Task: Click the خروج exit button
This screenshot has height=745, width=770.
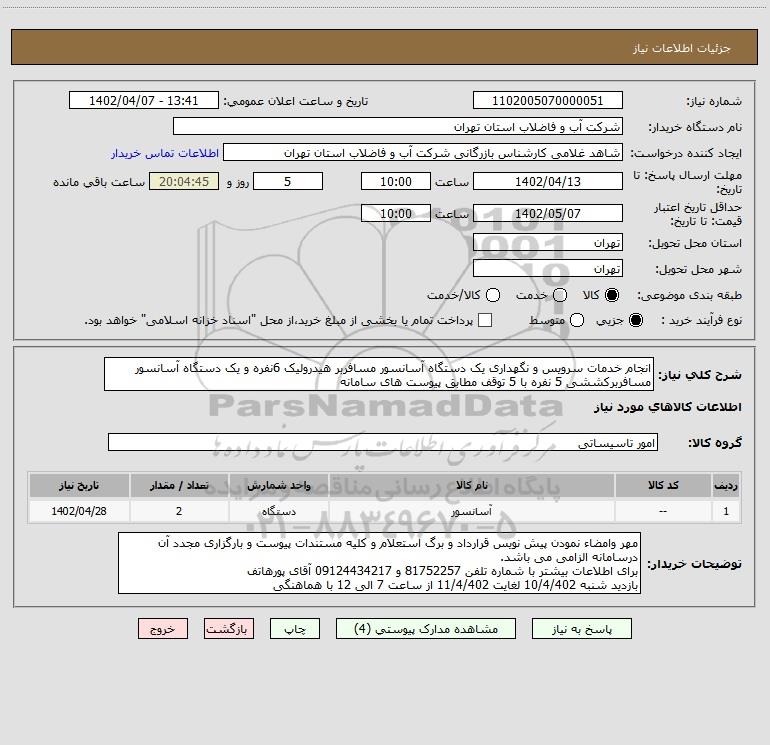Action: tap(163, 629)
